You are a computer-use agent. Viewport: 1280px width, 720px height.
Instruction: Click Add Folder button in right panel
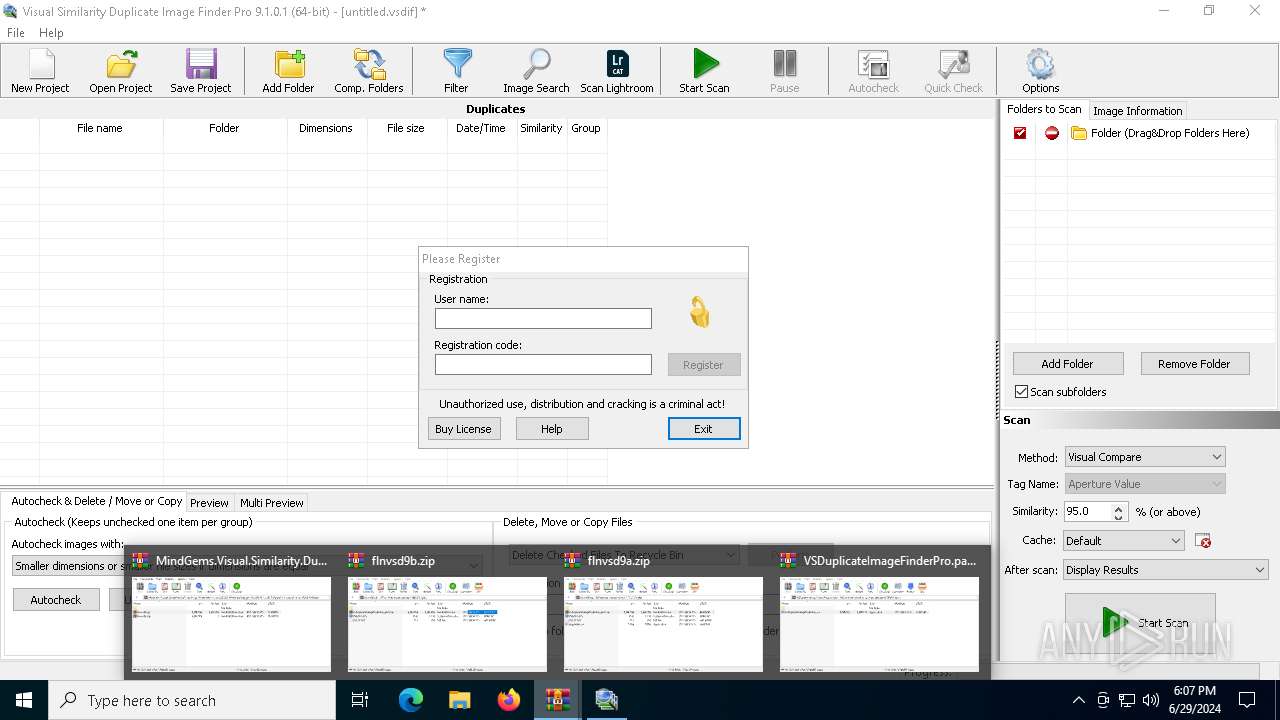tap(1068, 364)
